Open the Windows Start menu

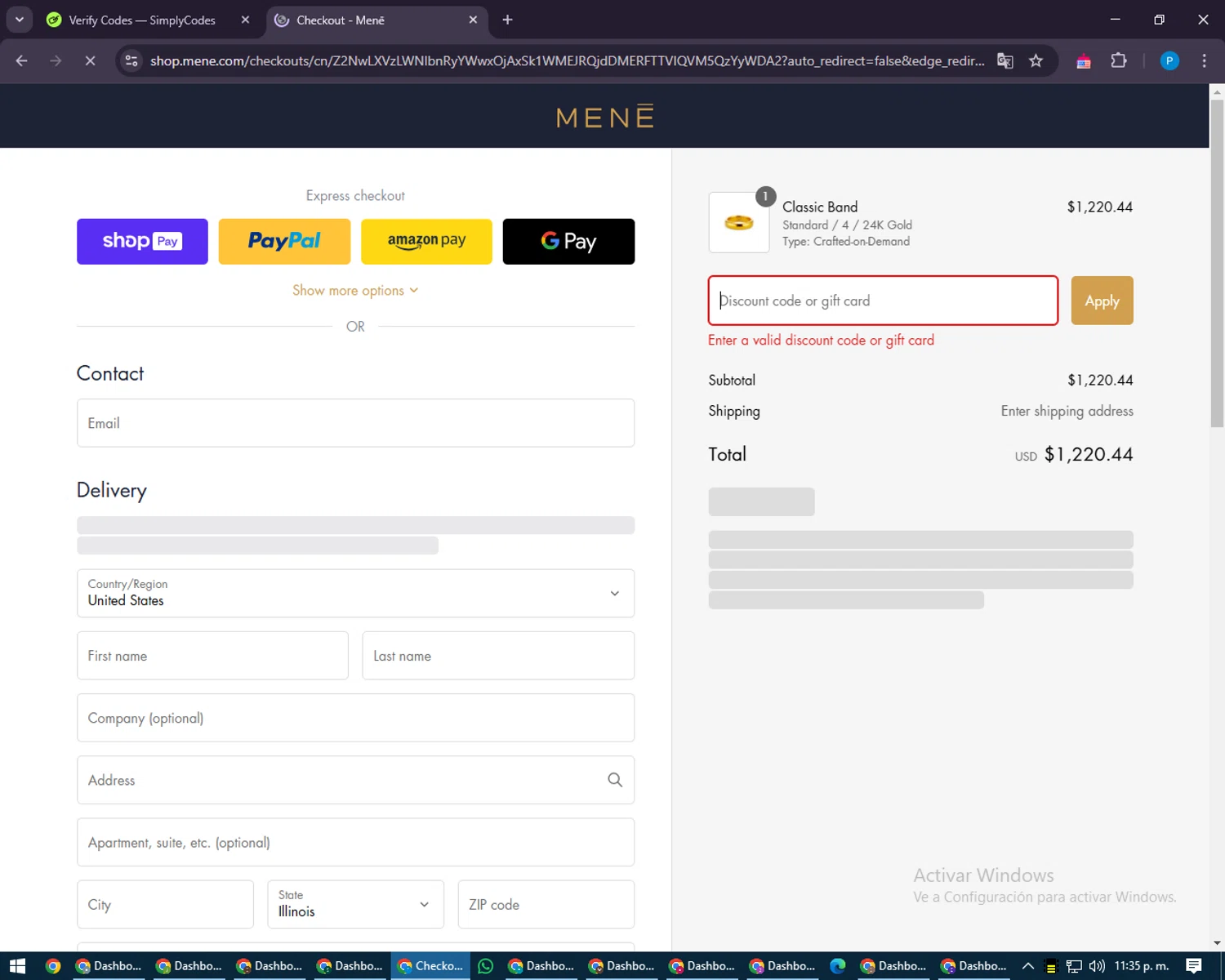click(17, 966)
